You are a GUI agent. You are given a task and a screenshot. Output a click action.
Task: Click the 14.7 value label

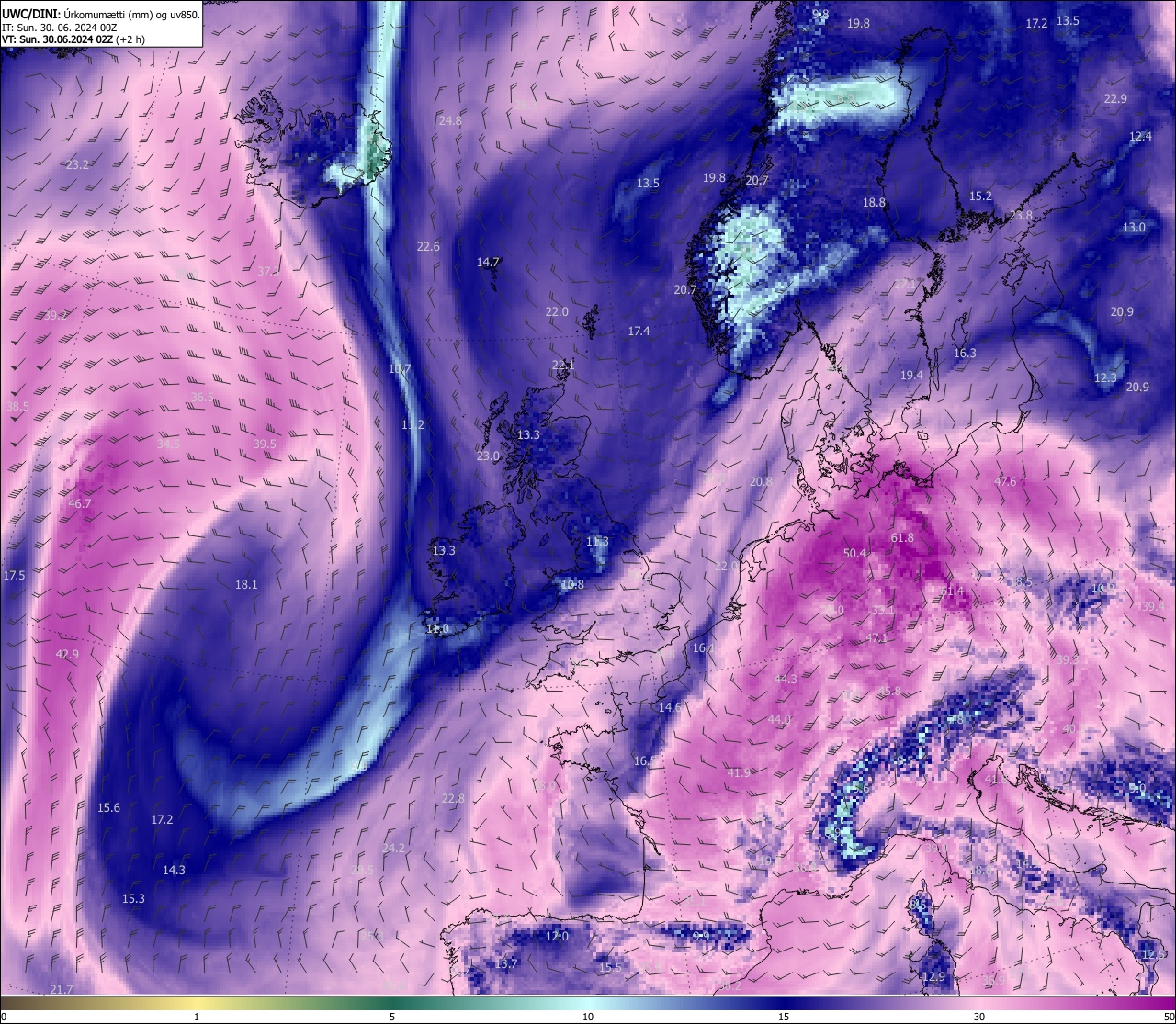(x=488, y=262)
